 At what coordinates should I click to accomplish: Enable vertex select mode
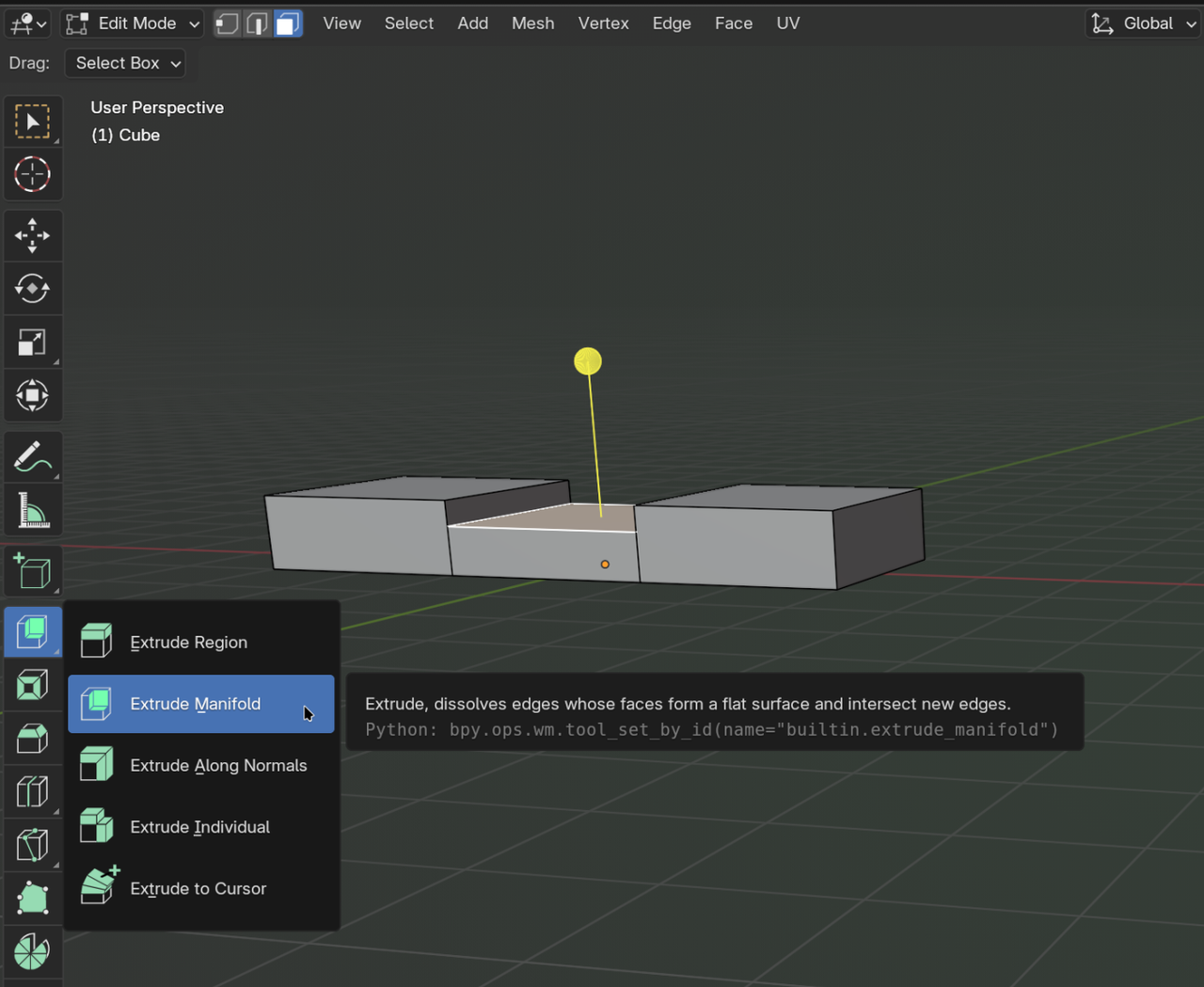click(x=227, y=24)
